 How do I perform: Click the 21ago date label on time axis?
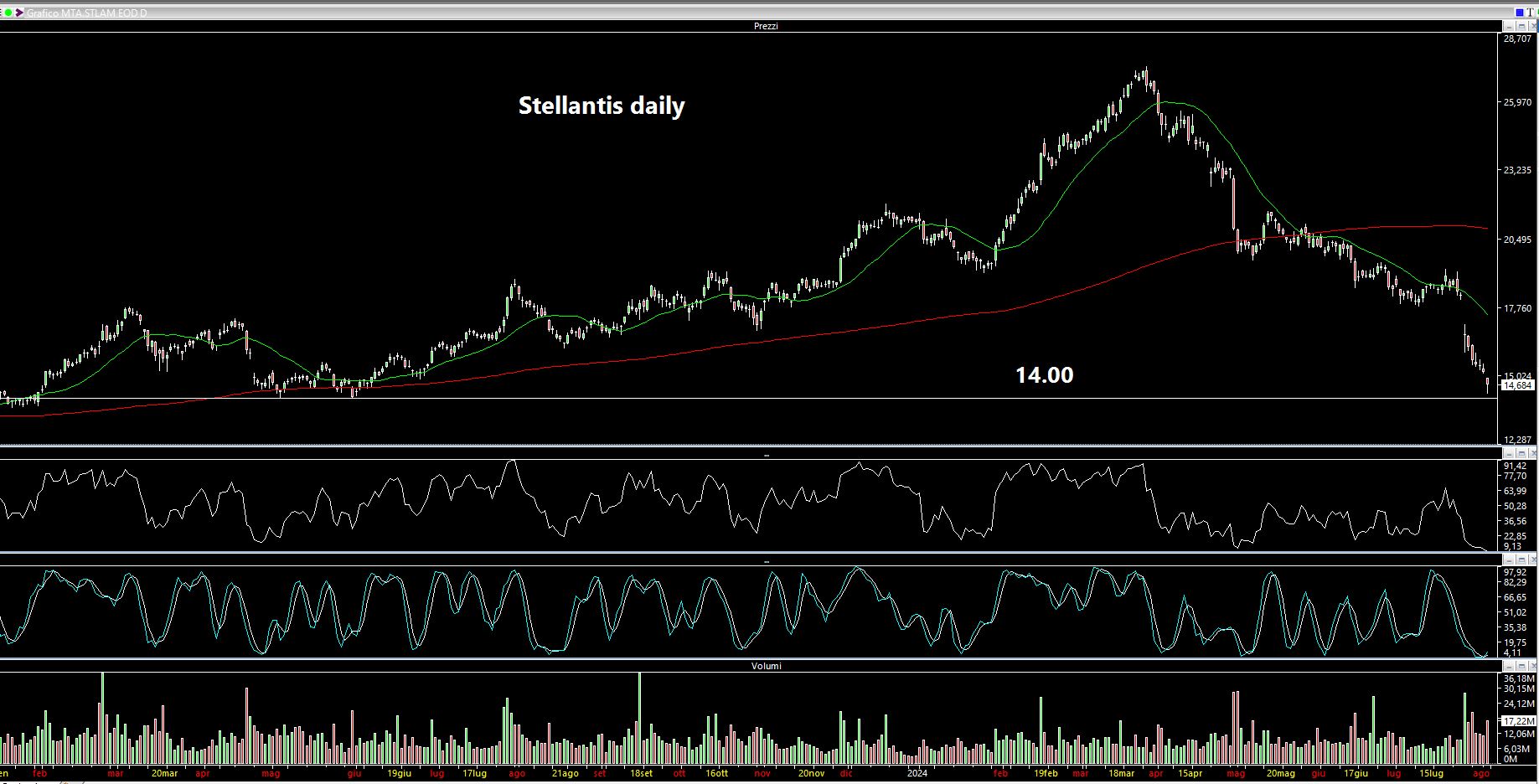pyautogui.click(x=565, y=773)
